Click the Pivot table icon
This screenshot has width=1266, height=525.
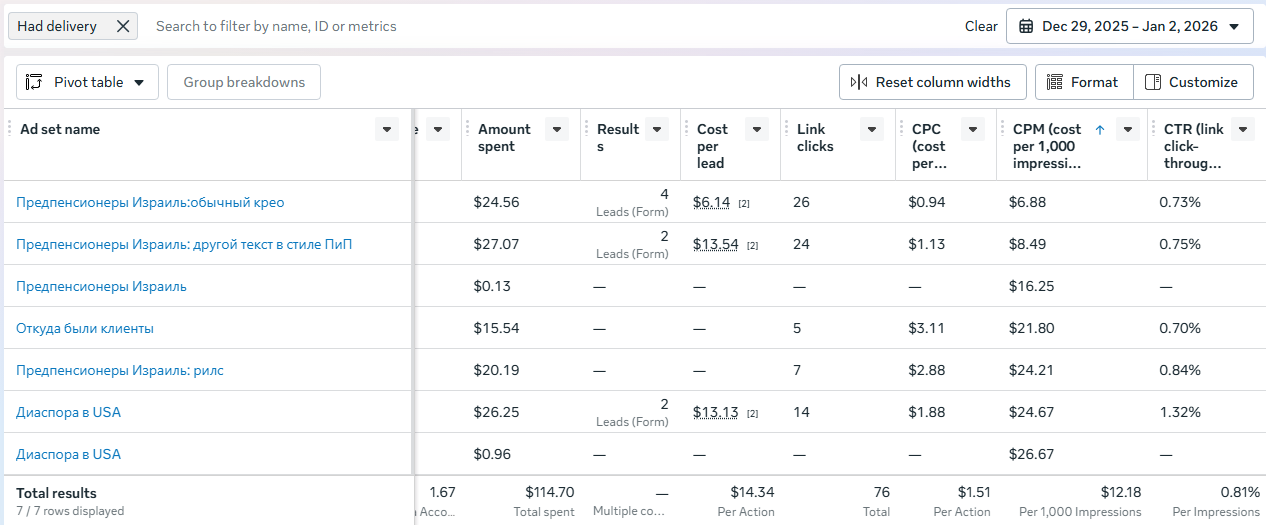35,82
